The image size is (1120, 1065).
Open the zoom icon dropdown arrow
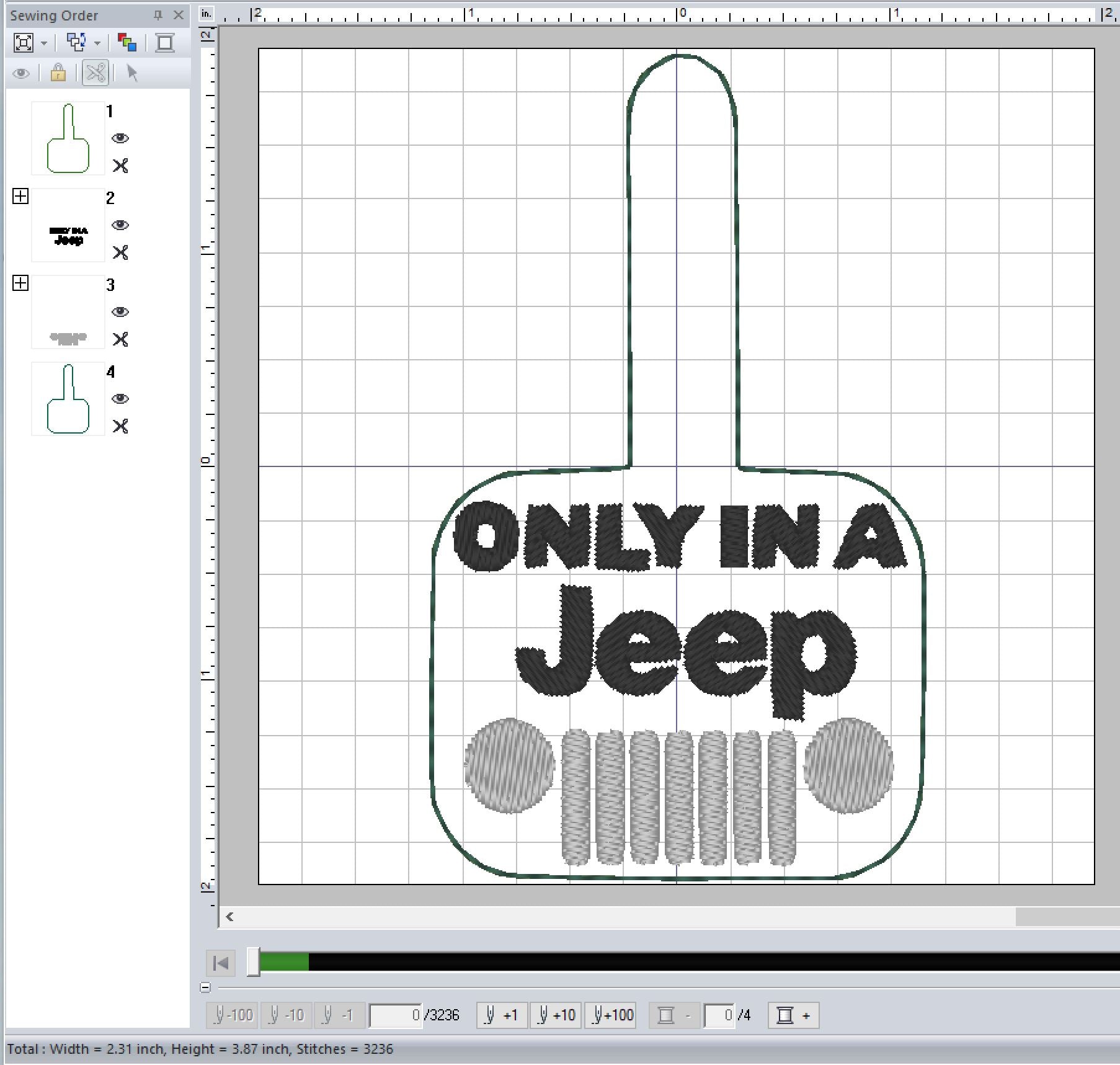pyautogui.click(x=44, y=43)
